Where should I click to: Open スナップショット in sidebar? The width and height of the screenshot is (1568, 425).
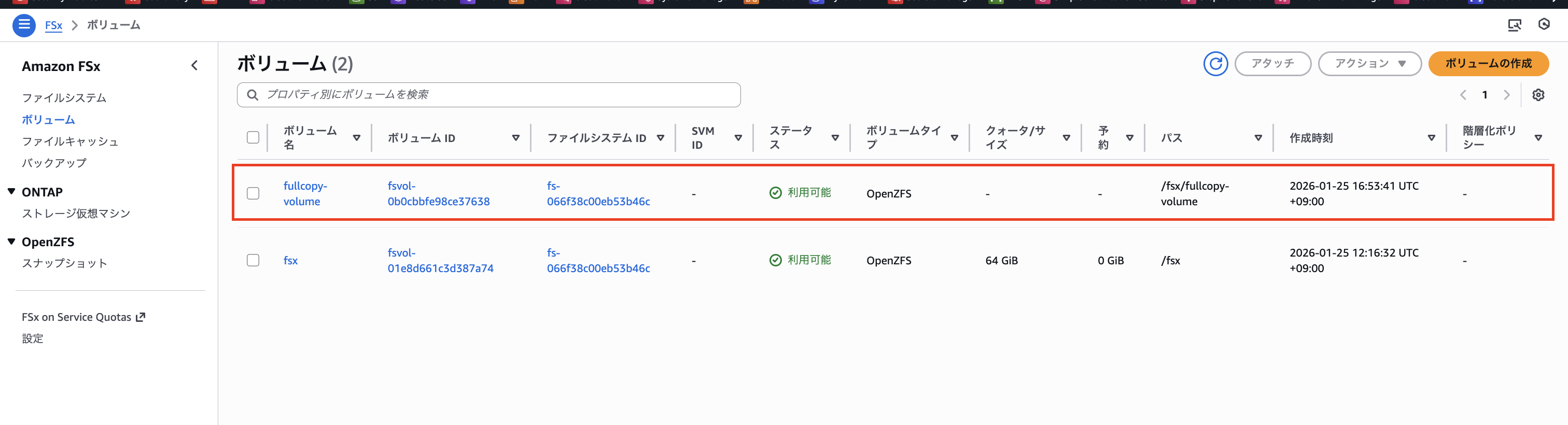point(64,263)
